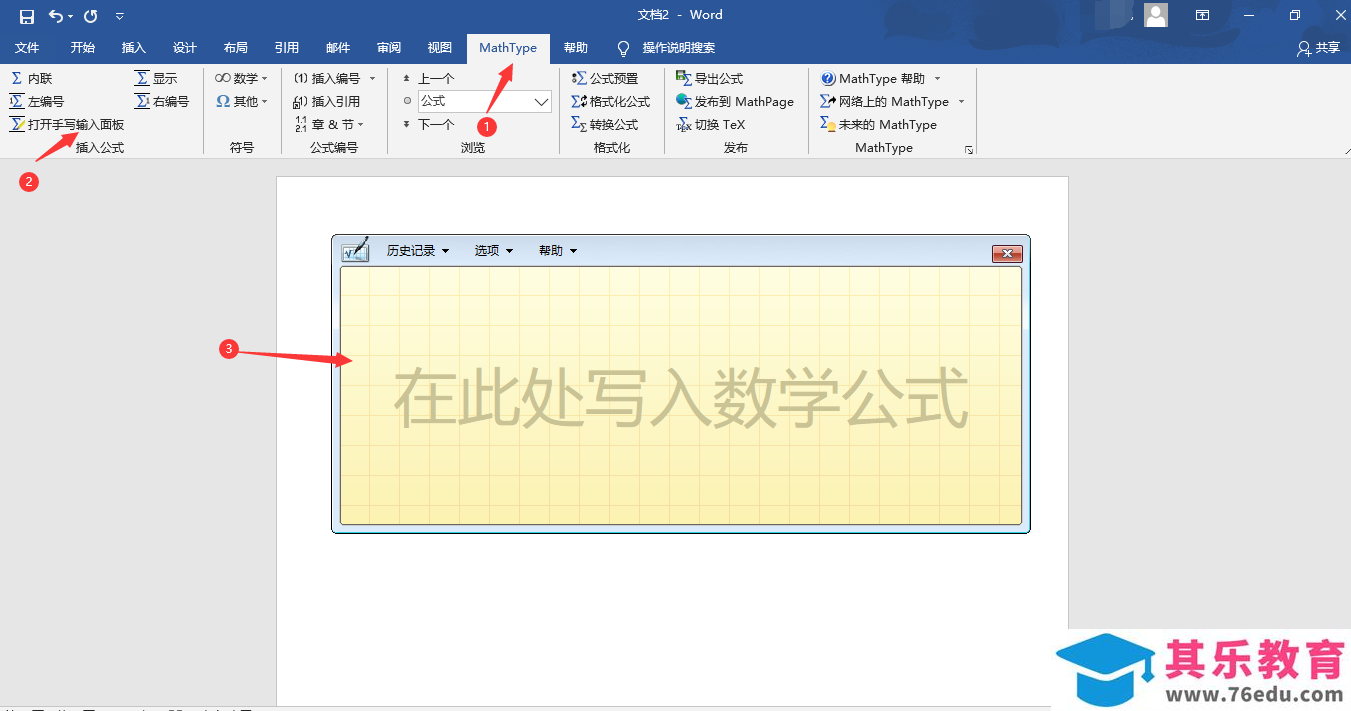Insert 右编号 right-numbered equation

point(162,101)
